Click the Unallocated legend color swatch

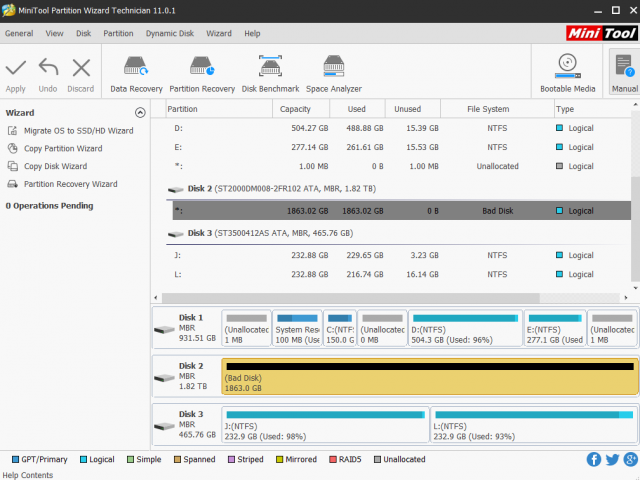click(x=377, y=460)
